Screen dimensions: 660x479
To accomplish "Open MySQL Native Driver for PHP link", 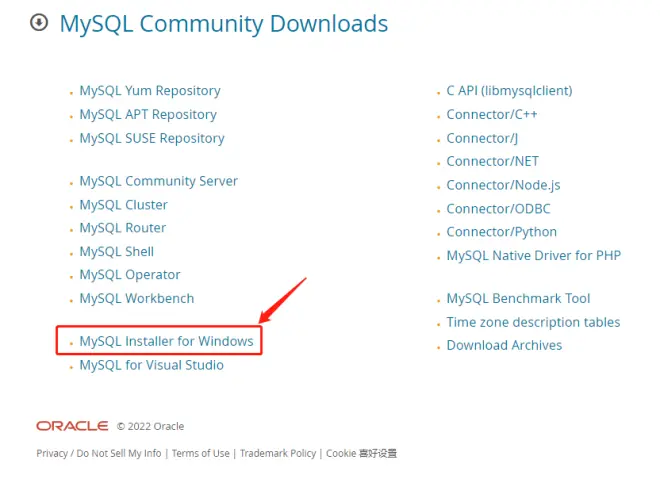I will click(x=534, y=255).
